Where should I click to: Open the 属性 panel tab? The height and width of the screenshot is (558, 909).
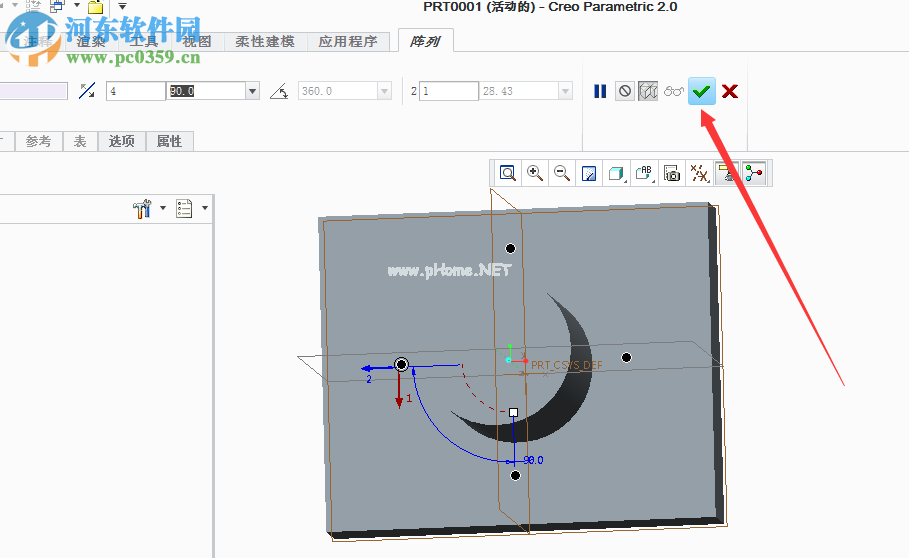coord(170,141)
